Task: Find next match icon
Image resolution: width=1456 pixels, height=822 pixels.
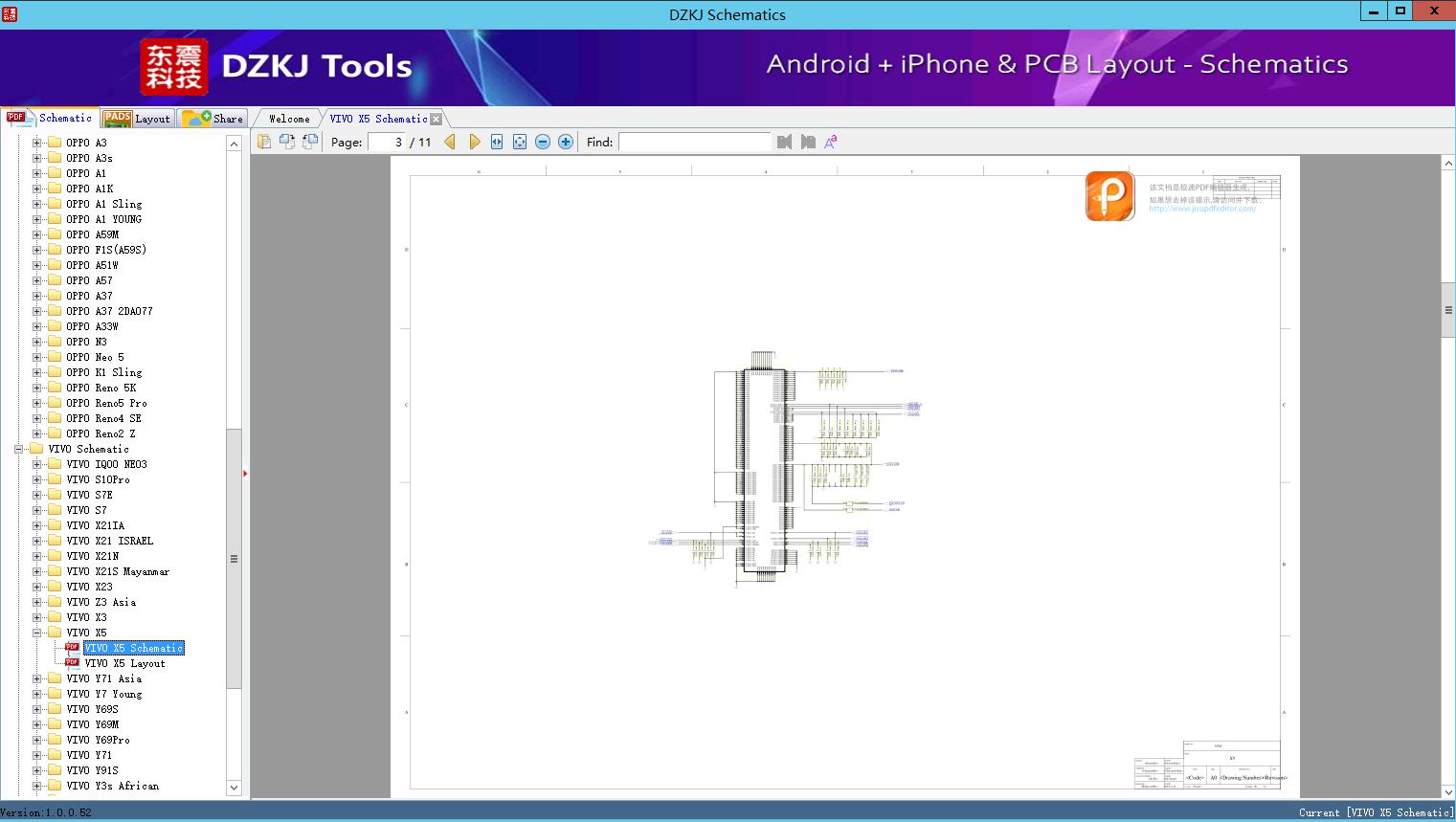Action: (x=808, y=142)
